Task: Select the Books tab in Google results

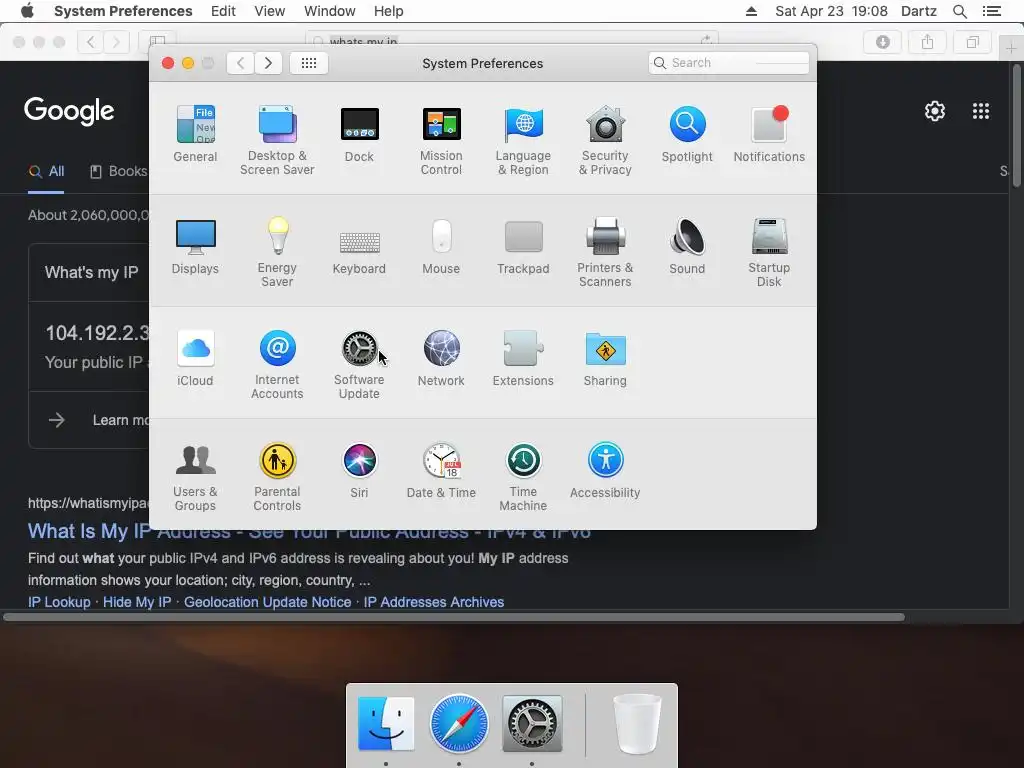Action: (119, 171)
